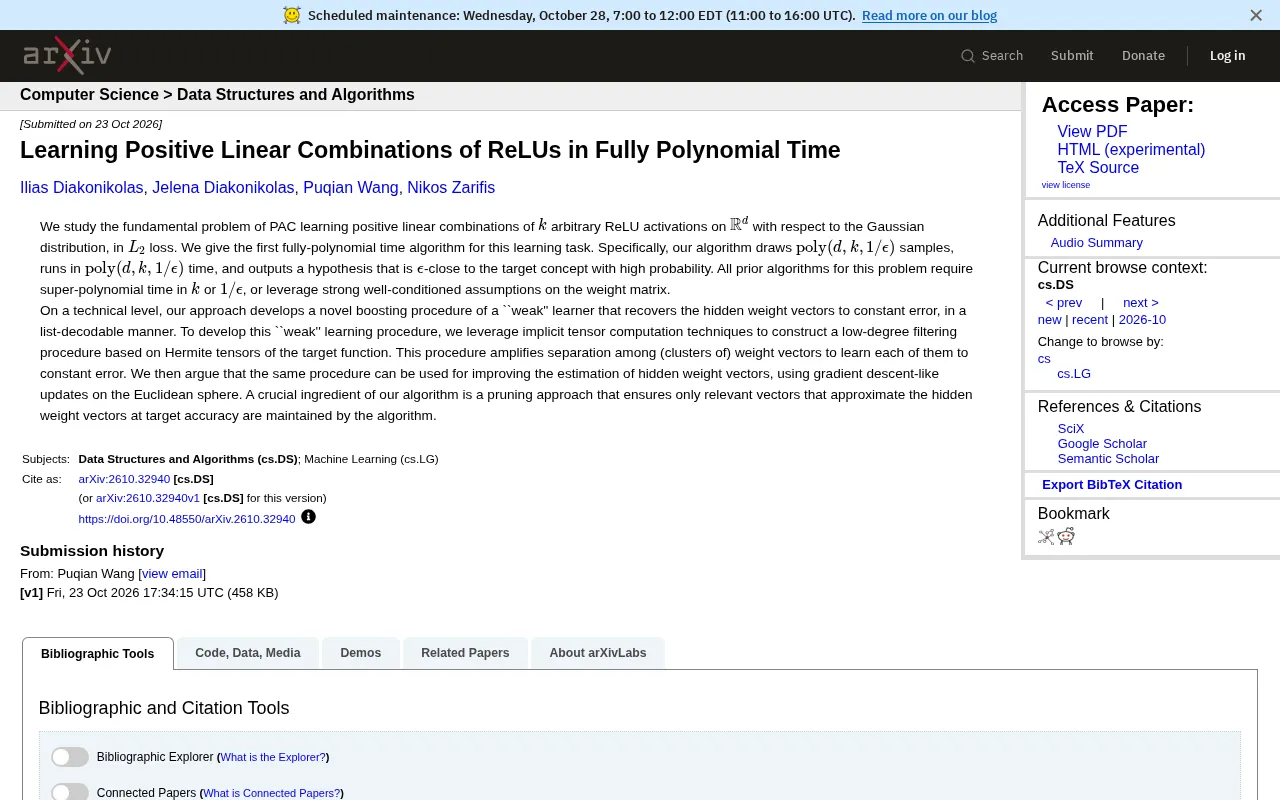The height and width of the screenshot is (800, 1280).
Task: Click Submit in header
Action: coord(1072,56)
